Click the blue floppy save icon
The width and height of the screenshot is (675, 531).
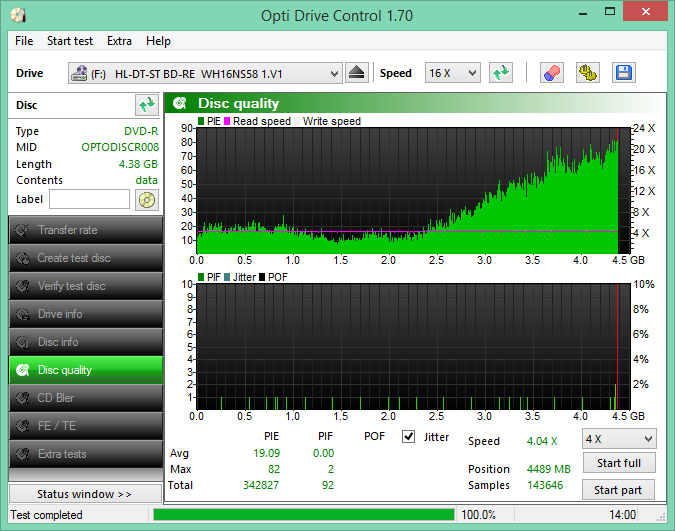[623, 73]
